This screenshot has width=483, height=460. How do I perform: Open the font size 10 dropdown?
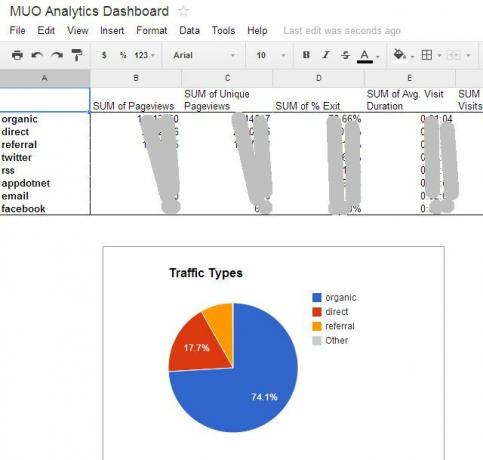[x=271, y=55]
